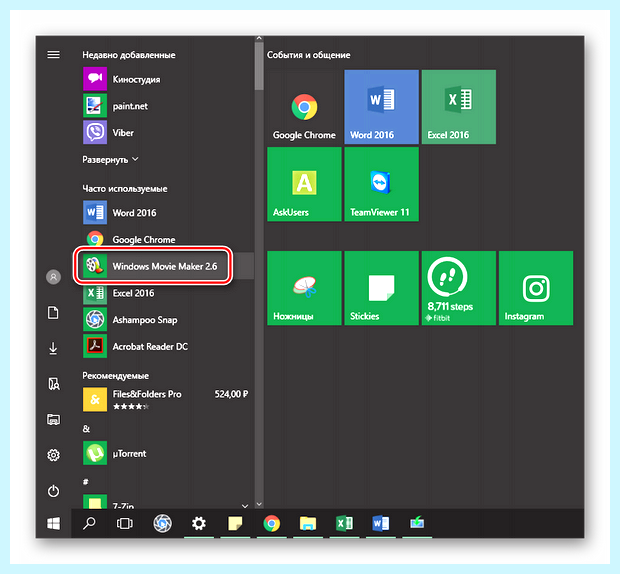Click the 'Рекомендуемые' heading
Screen dimensions: 620x574
click(x=115, y=376)
